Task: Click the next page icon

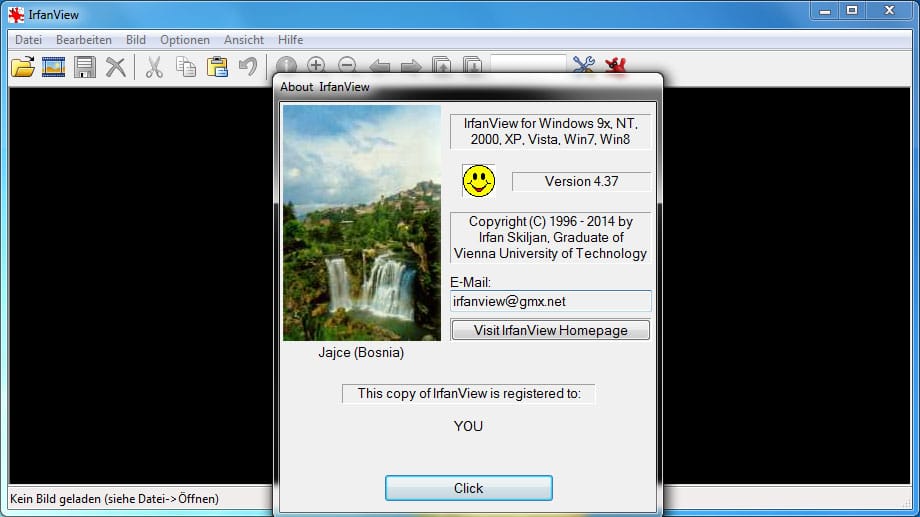Action: click(472, 65)
